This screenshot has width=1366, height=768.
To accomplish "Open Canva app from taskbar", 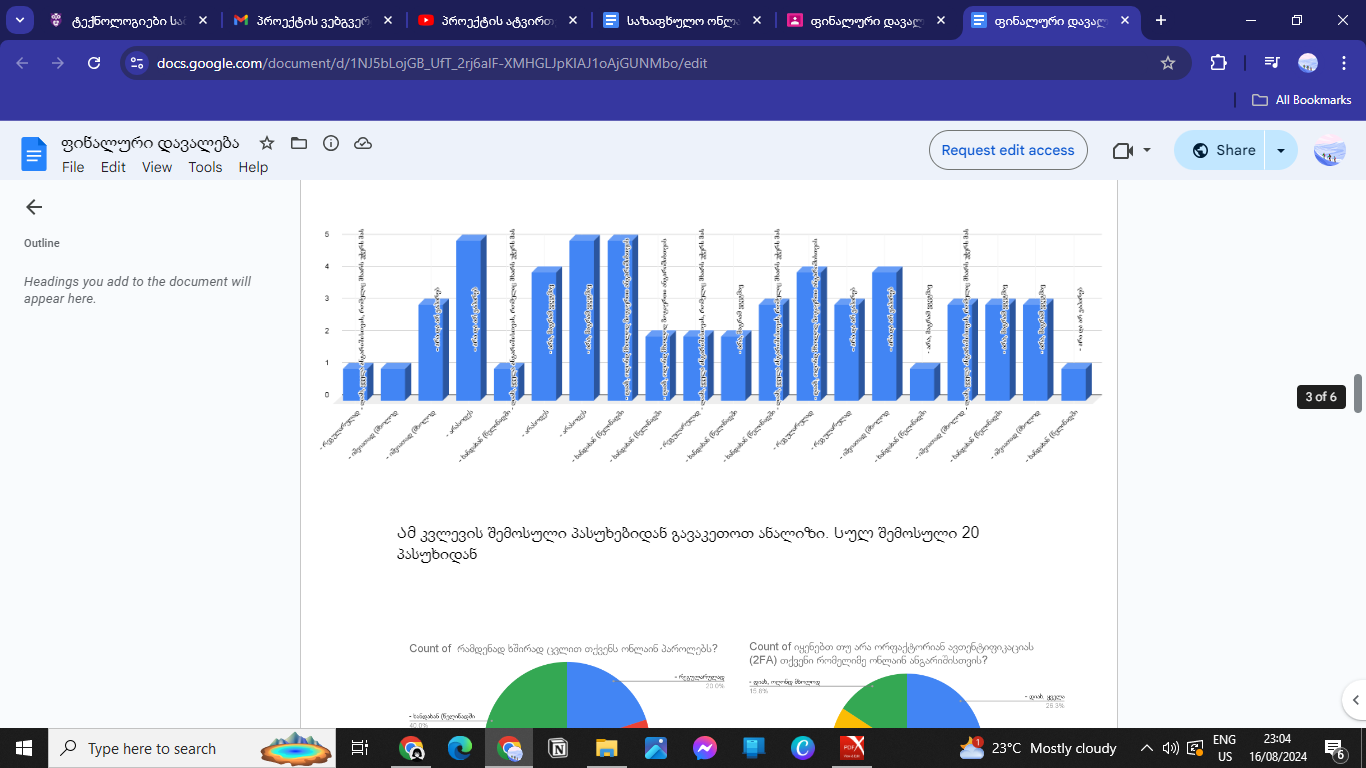I will tap(803, 748).
